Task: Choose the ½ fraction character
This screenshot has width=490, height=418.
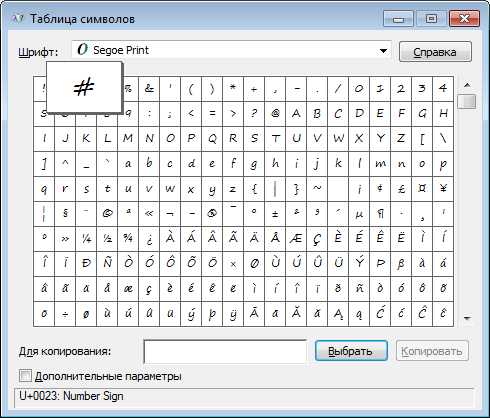Action: (107, 239)
